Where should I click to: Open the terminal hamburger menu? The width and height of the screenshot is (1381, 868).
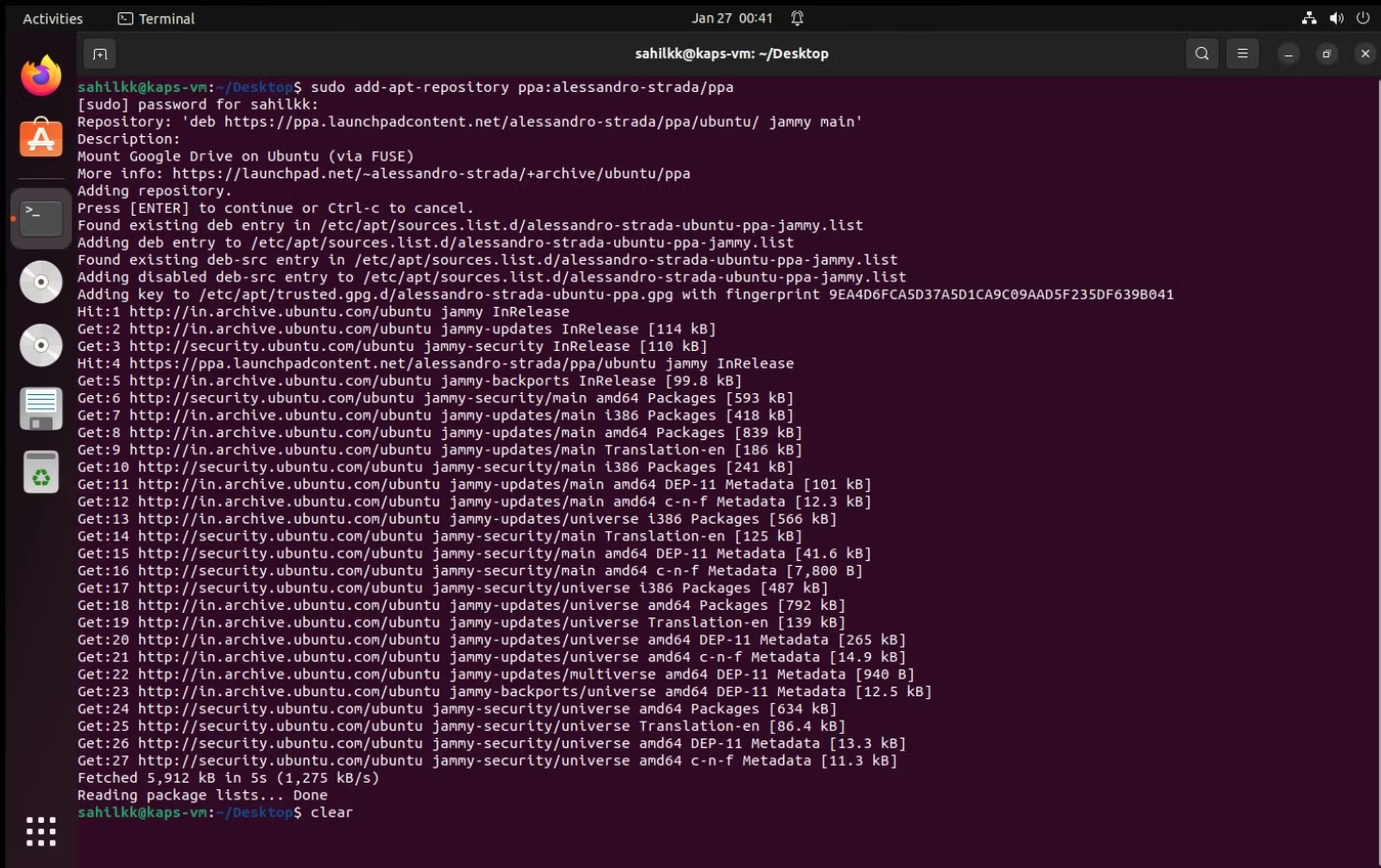pos(1242,53)
